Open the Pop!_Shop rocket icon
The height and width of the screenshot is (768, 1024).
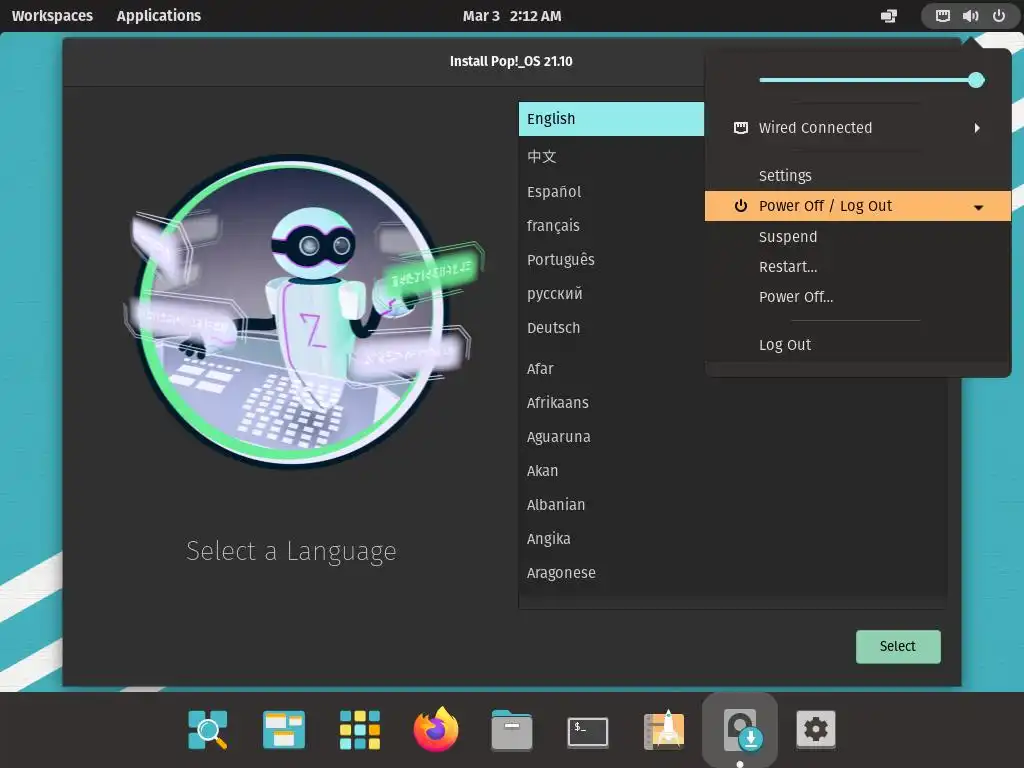pyautogui.click(x=664, y=729)
